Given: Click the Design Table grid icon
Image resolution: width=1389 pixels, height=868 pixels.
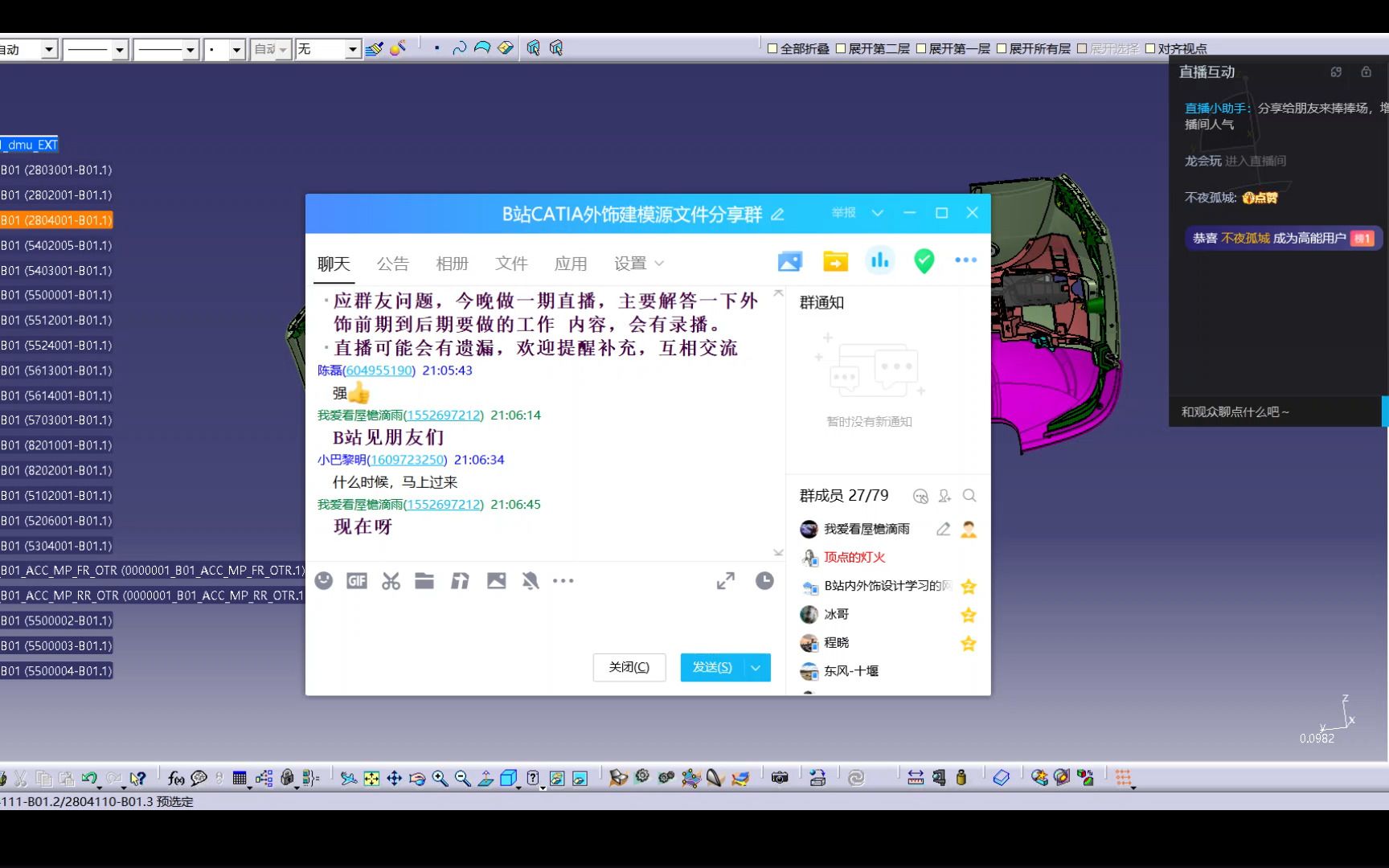Looking at the screenshot, I should pos(240,777).
